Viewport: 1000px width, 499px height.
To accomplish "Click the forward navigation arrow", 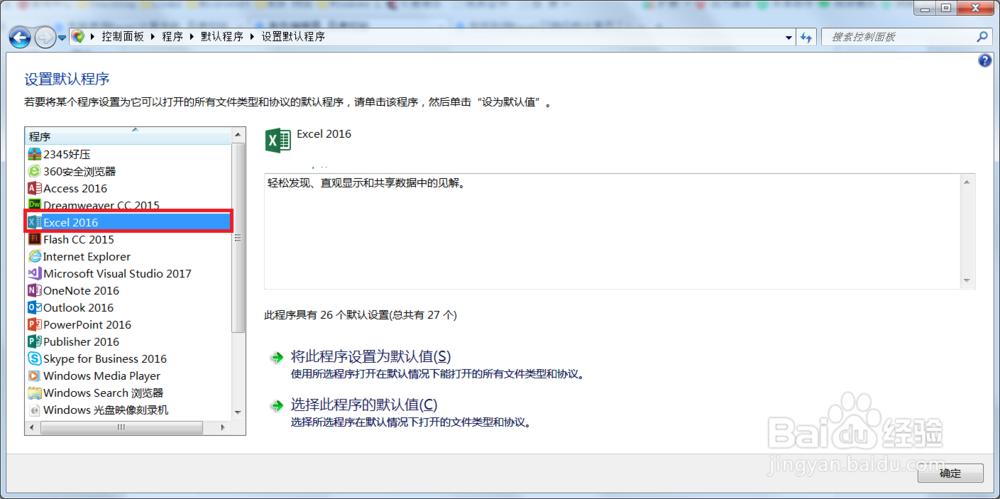I will [45, 38].
